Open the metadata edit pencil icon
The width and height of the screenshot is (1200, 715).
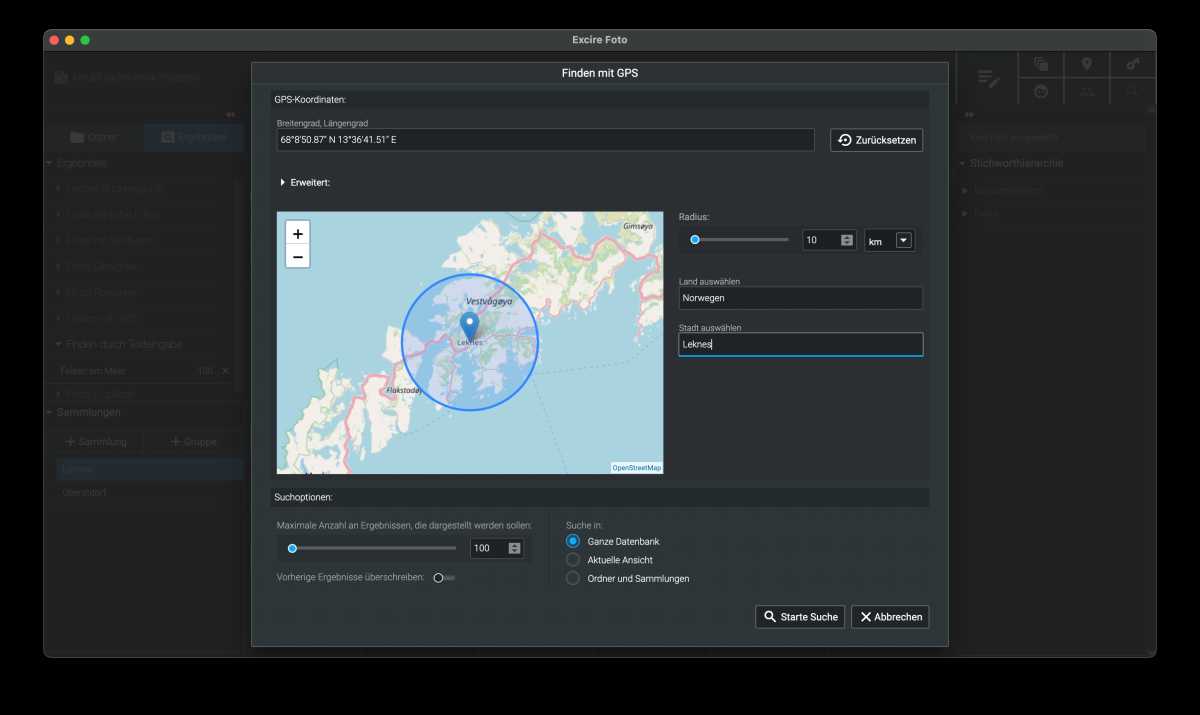(x=988, y=79)
